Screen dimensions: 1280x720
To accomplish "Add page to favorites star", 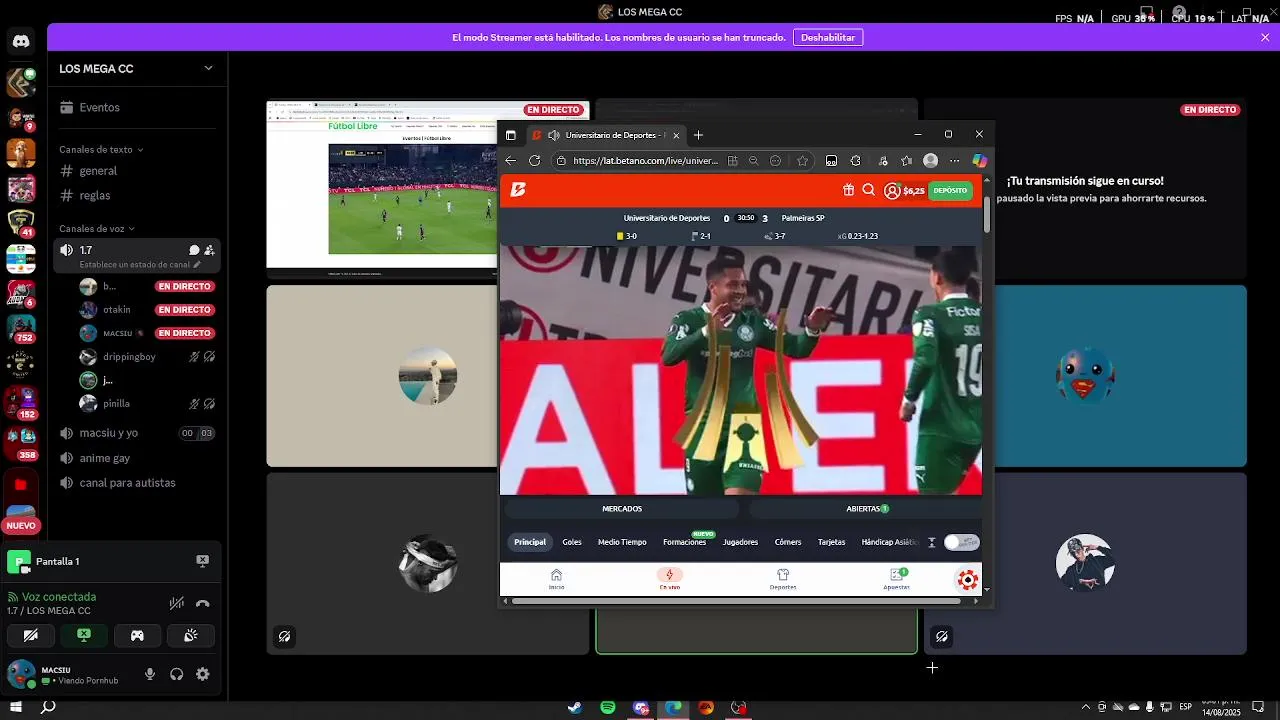I will tap(801, 160).
